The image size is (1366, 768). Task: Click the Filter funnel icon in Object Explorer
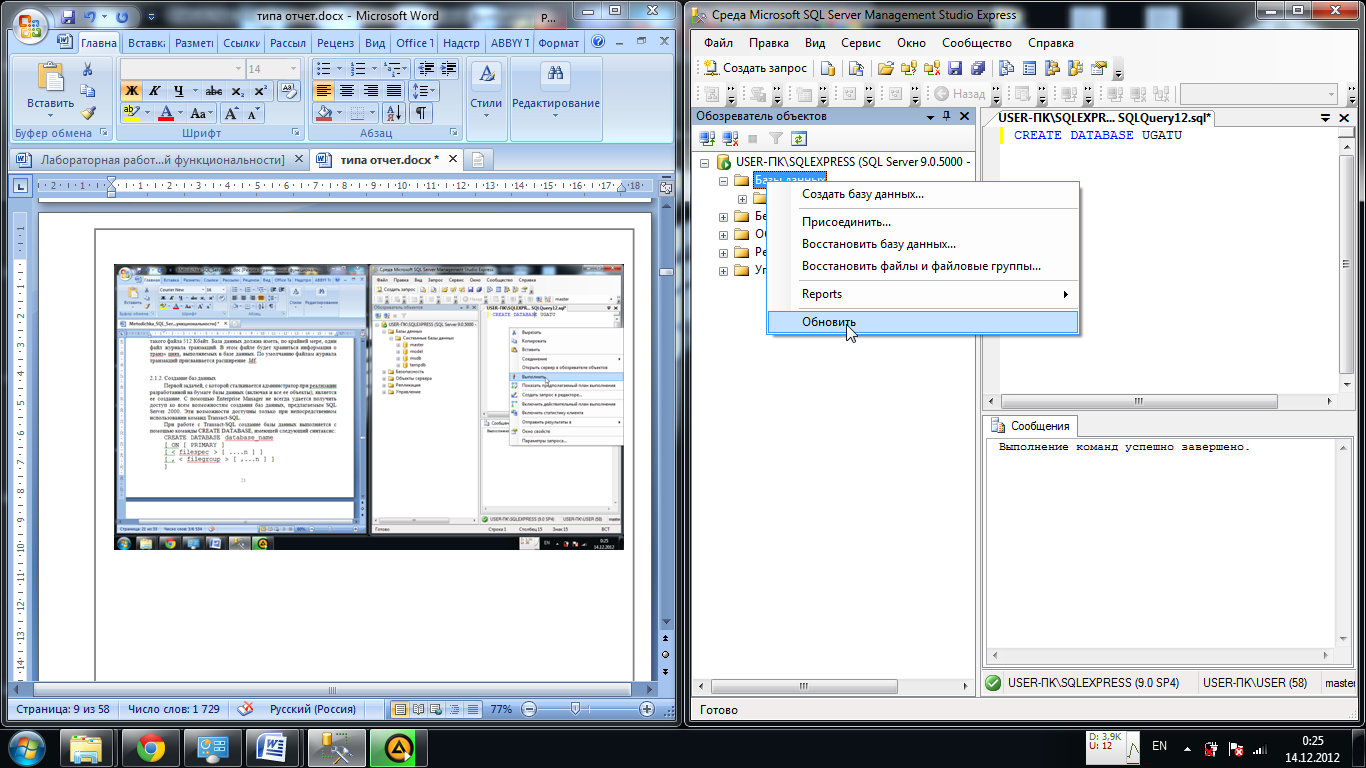pos(776,139)
